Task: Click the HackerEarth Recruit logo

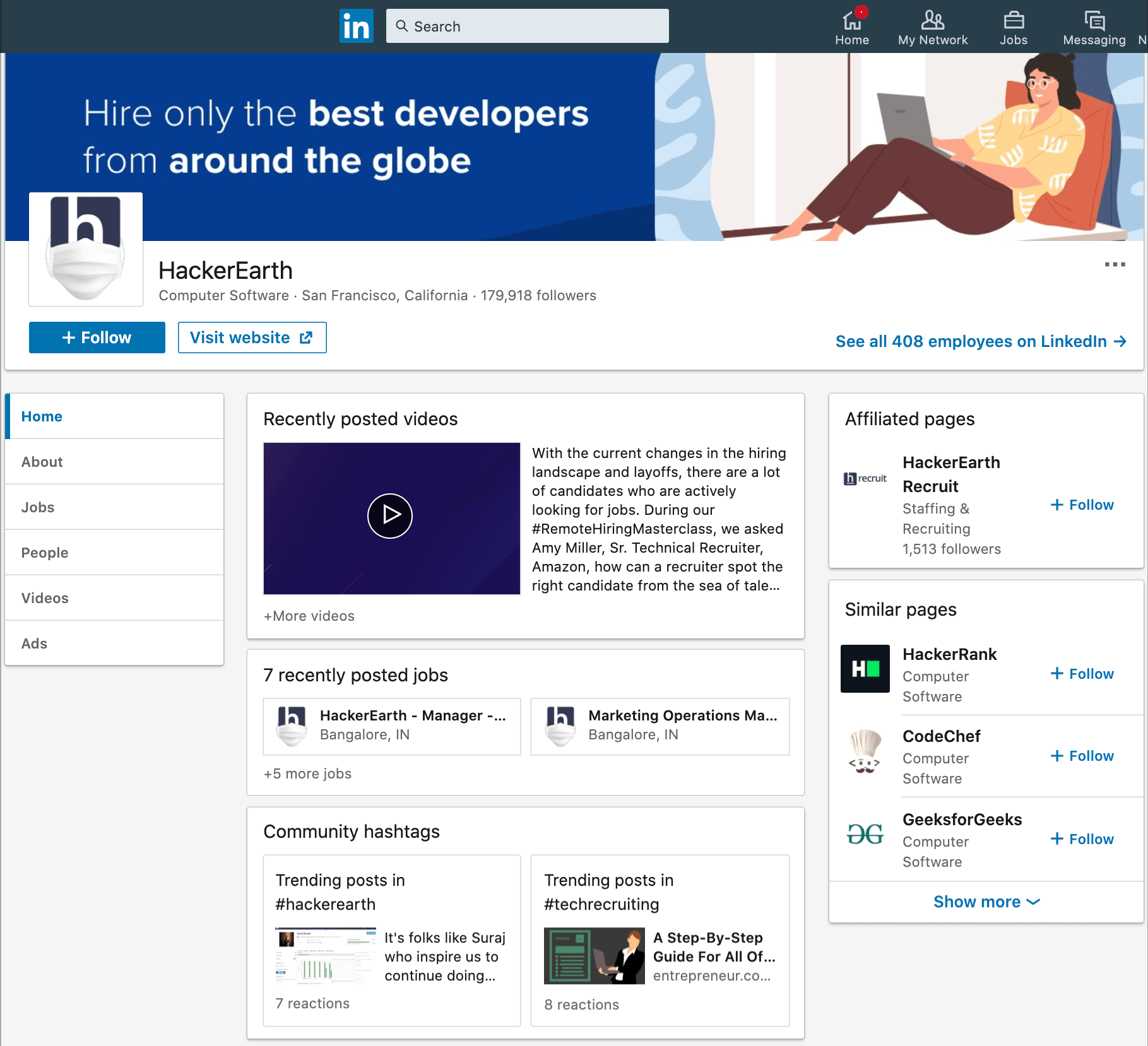Action: (865, 478)
